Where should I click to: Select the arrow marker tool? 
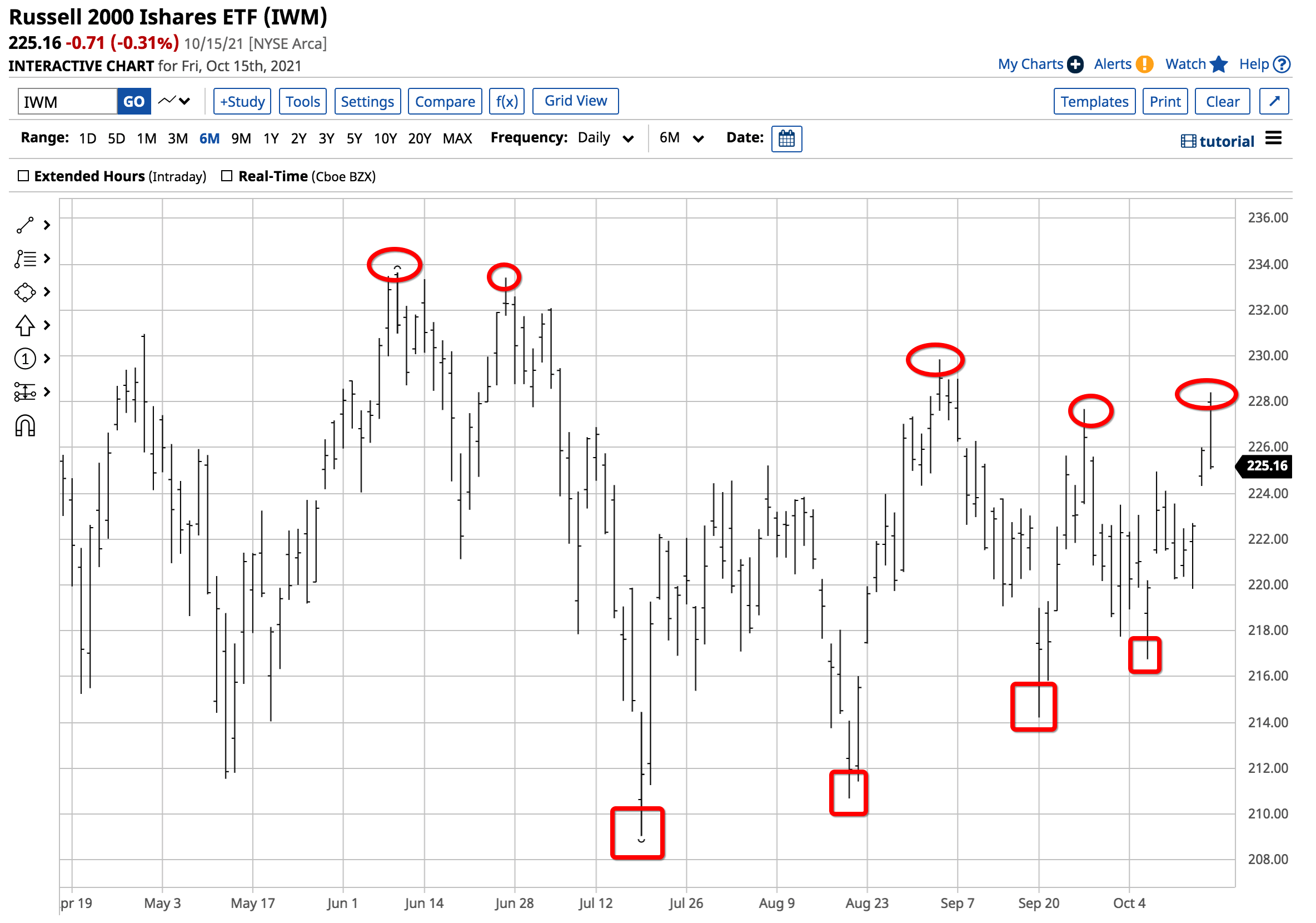tap(26, 325)
